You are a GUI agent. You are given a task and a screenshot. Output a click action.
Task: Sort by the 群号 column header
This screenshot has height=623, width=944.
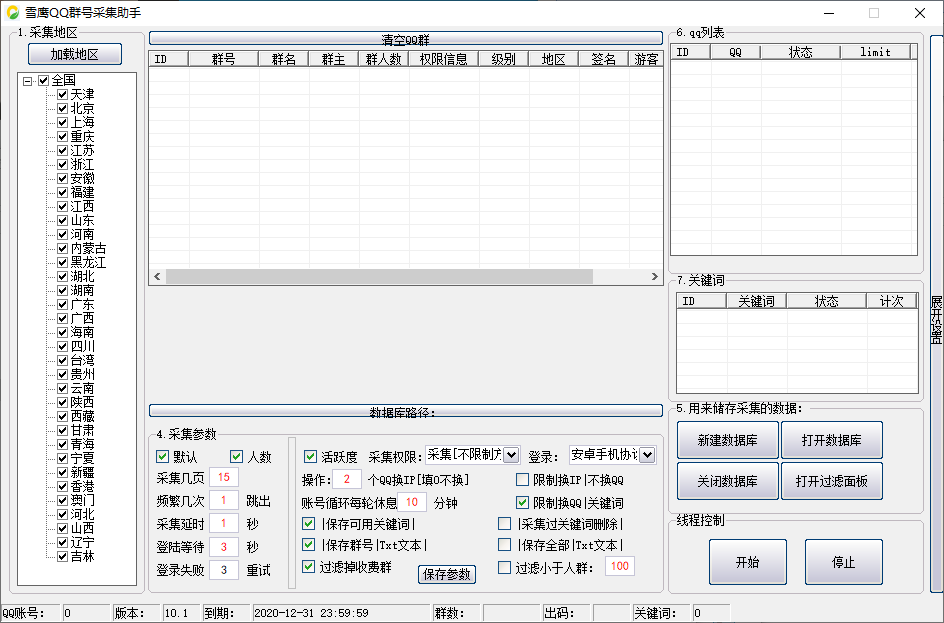(223, 59)
